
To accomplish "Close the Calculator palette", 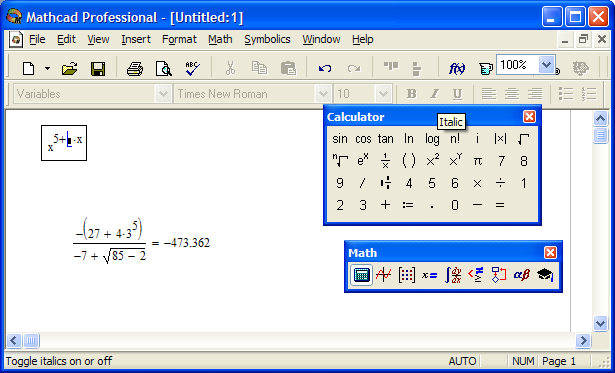I will [529, 116].
